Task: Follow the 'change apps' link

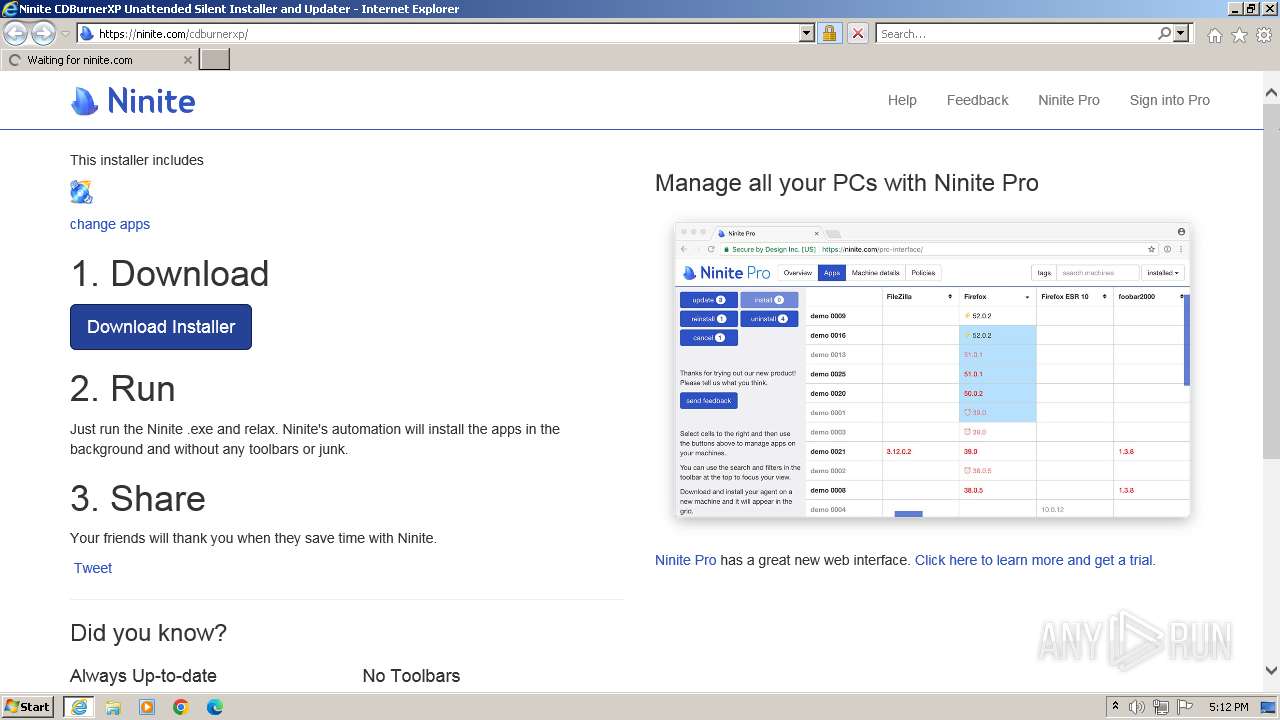Action: [x=110, y=224]
